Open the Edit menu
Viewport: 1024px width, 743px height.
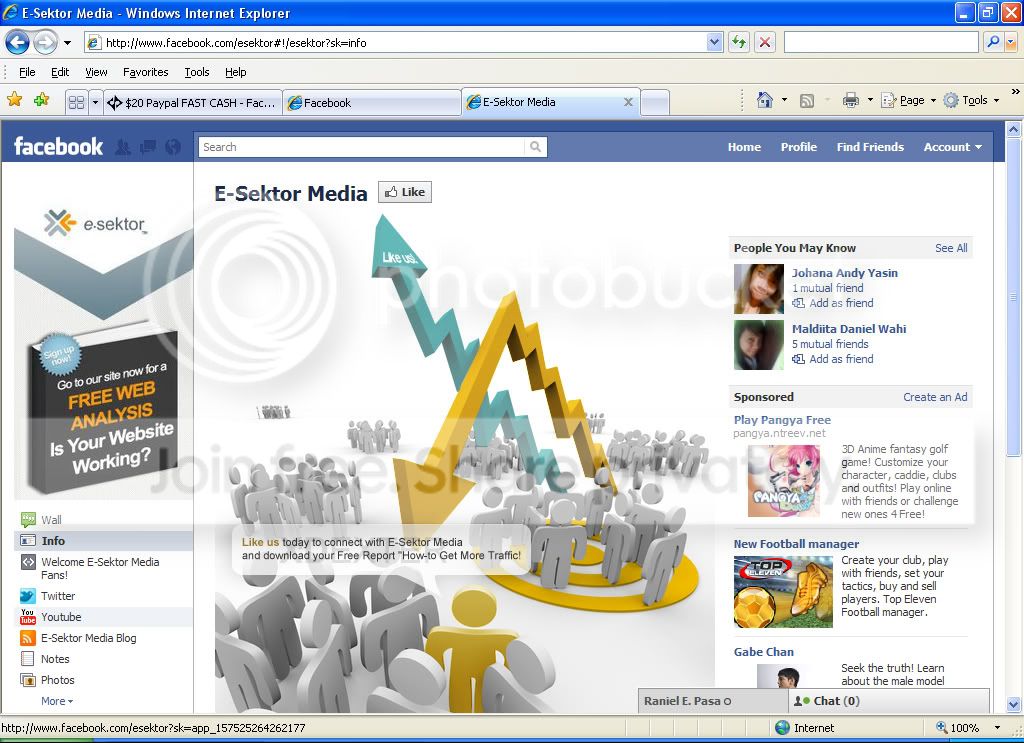[59, 72]
